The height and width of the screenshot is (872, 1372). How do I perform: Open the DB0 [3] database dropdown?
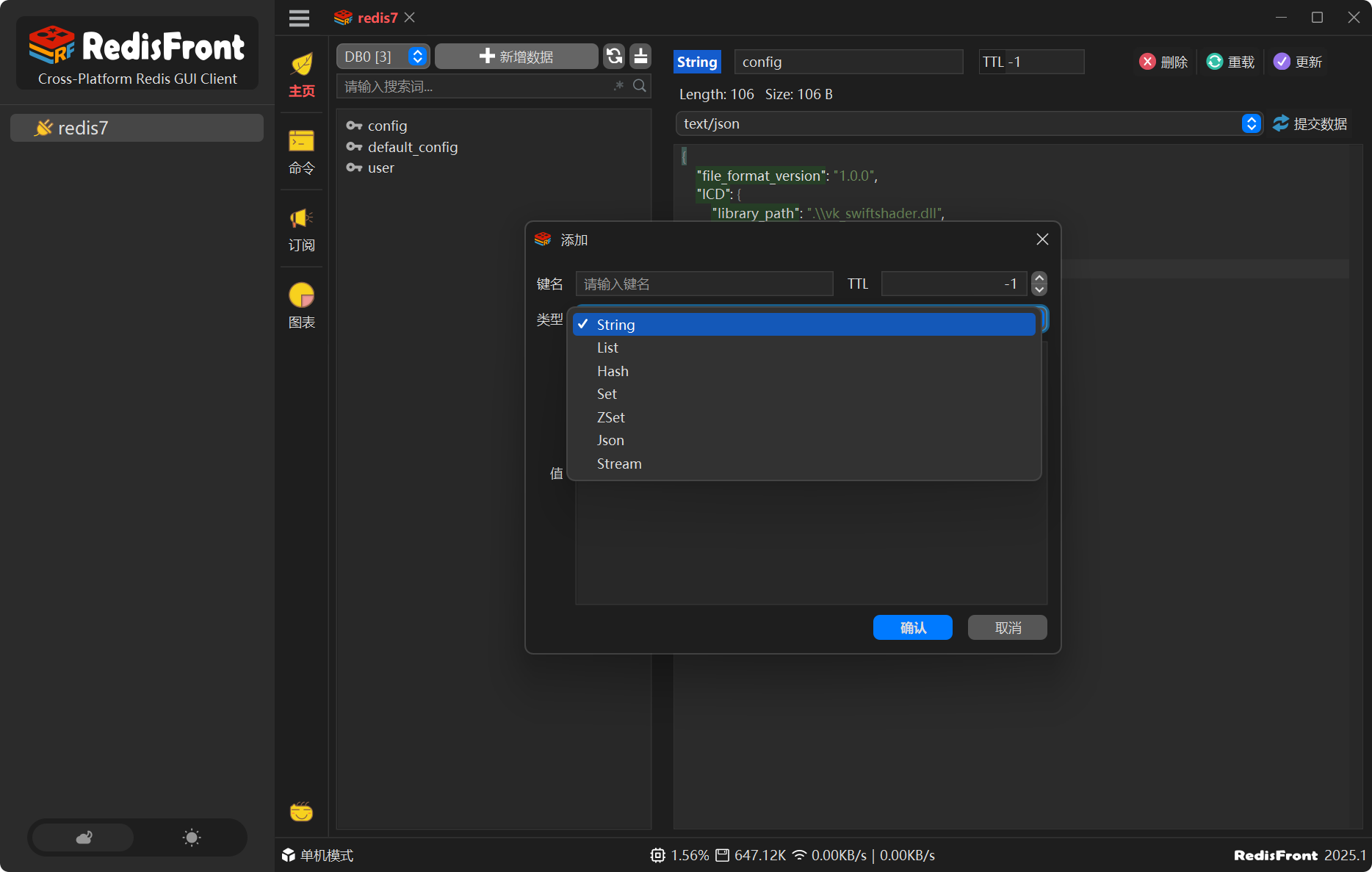coord(383,57)
